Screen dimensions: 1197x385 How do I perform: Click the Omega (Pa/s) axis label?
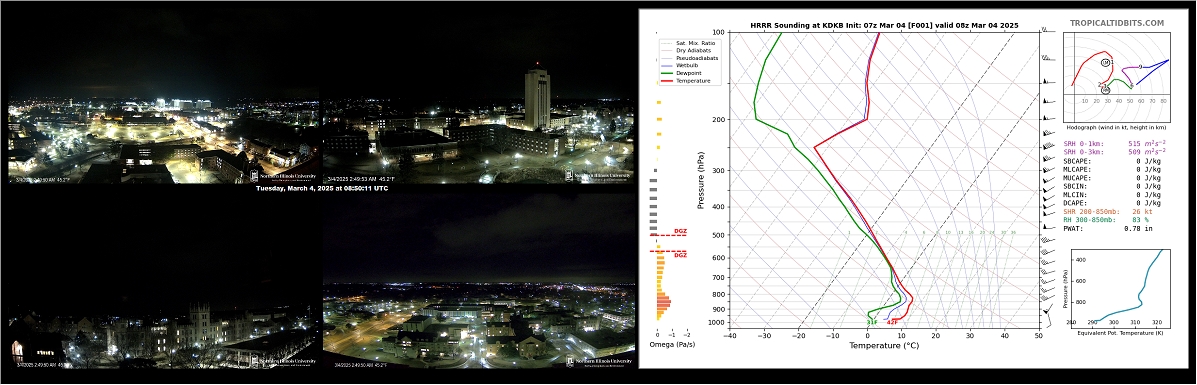pyautogui.click(x=671, y=345)
